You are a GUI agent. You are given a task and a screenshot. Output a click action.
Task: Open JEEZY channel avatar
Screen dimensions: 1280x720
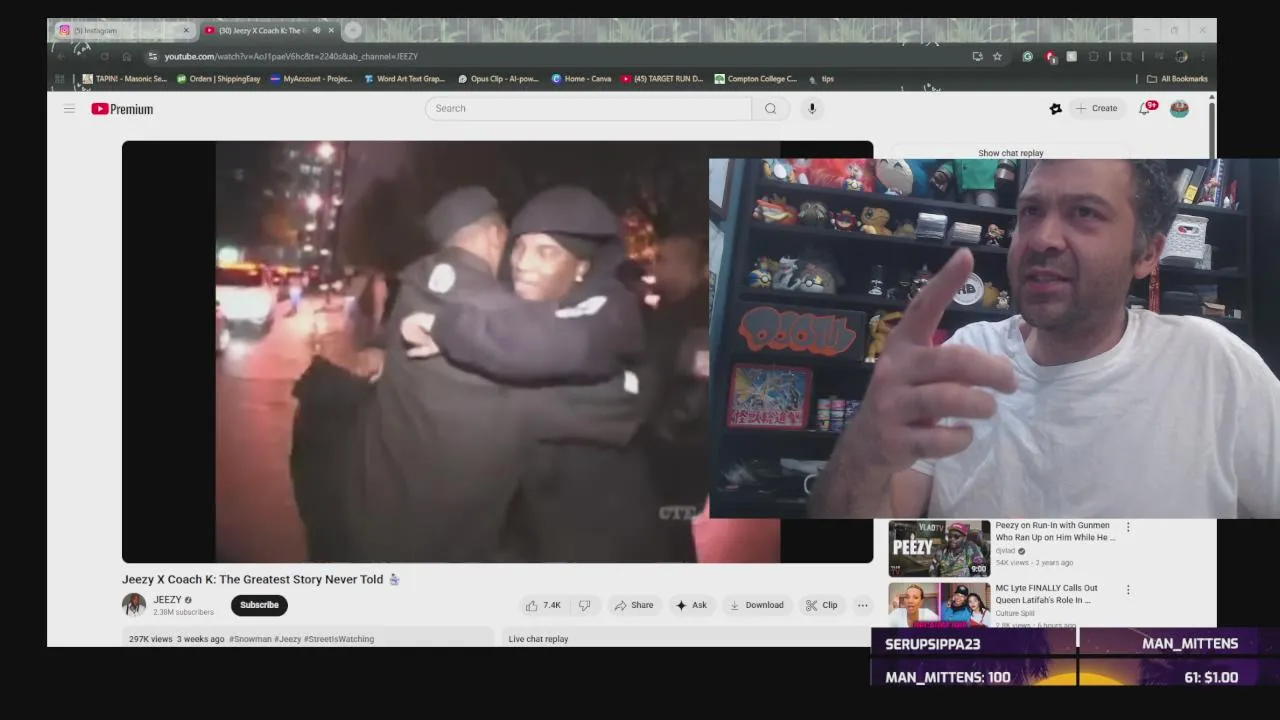point(133,605)
